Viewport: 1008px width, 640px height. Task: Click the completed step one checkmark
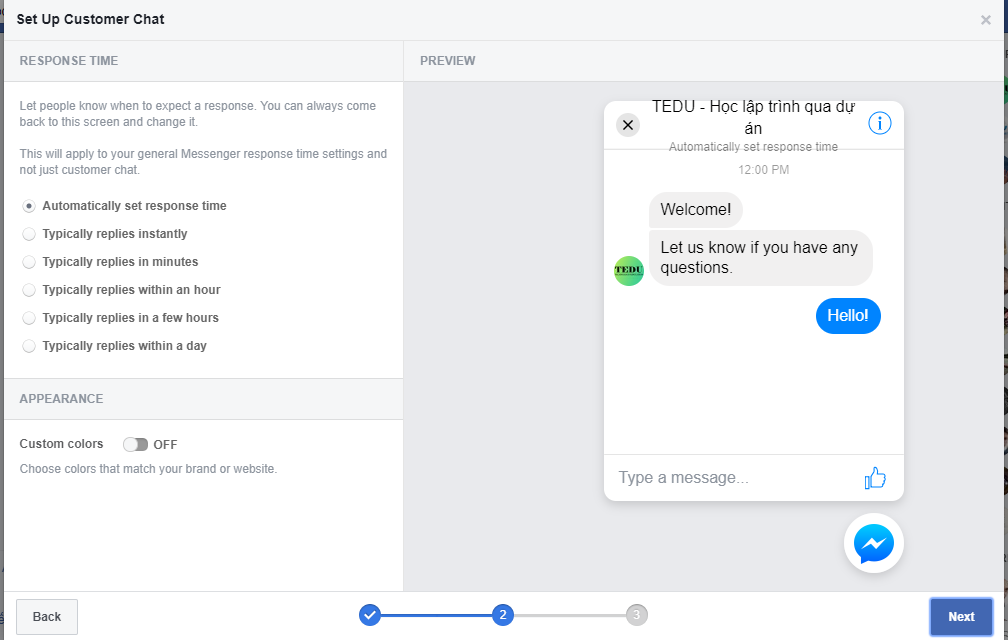pos(370,615)
